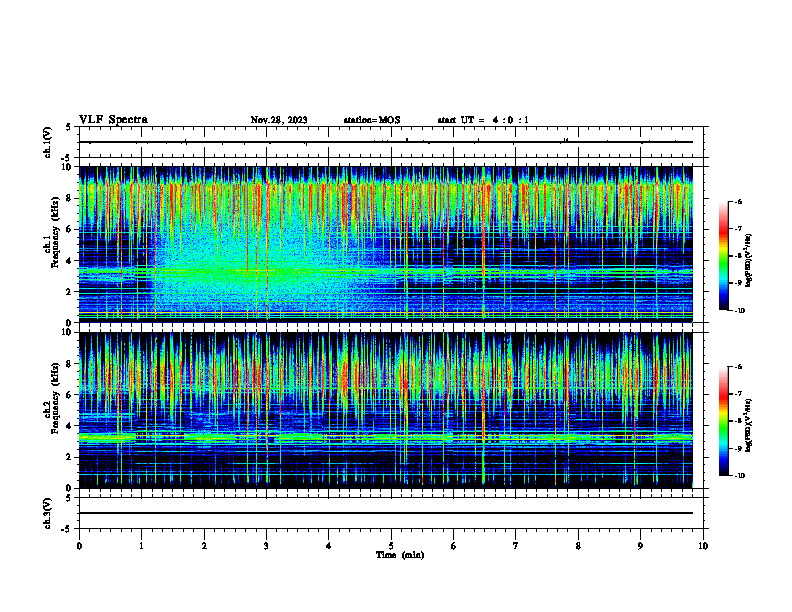Select the "2" tick on ch.1 frequency axis
This screenshot has width=792, height=612.
coord(71,292)
